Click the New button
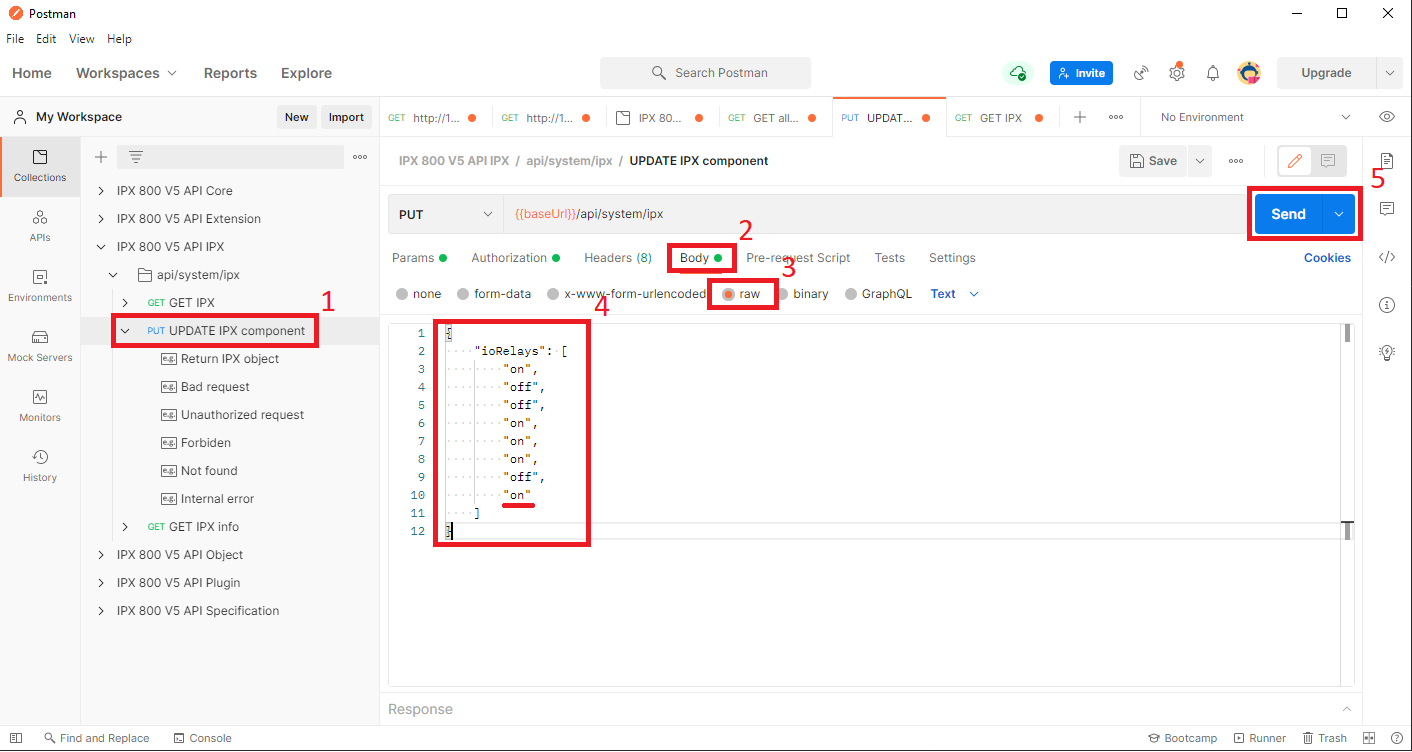Image resolution: width=1412 pixels, height=752 pixels. [x=297, y=117]
